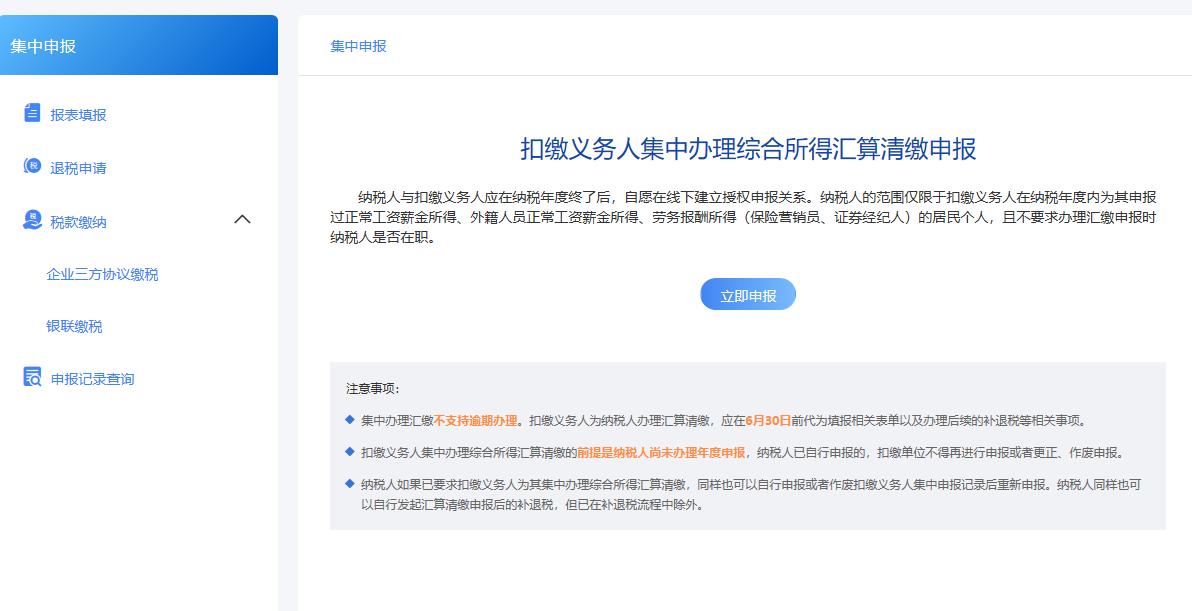Click the 税款缴纳 user icon
This screenshot has width=1192, height=611.
[31, 220]
